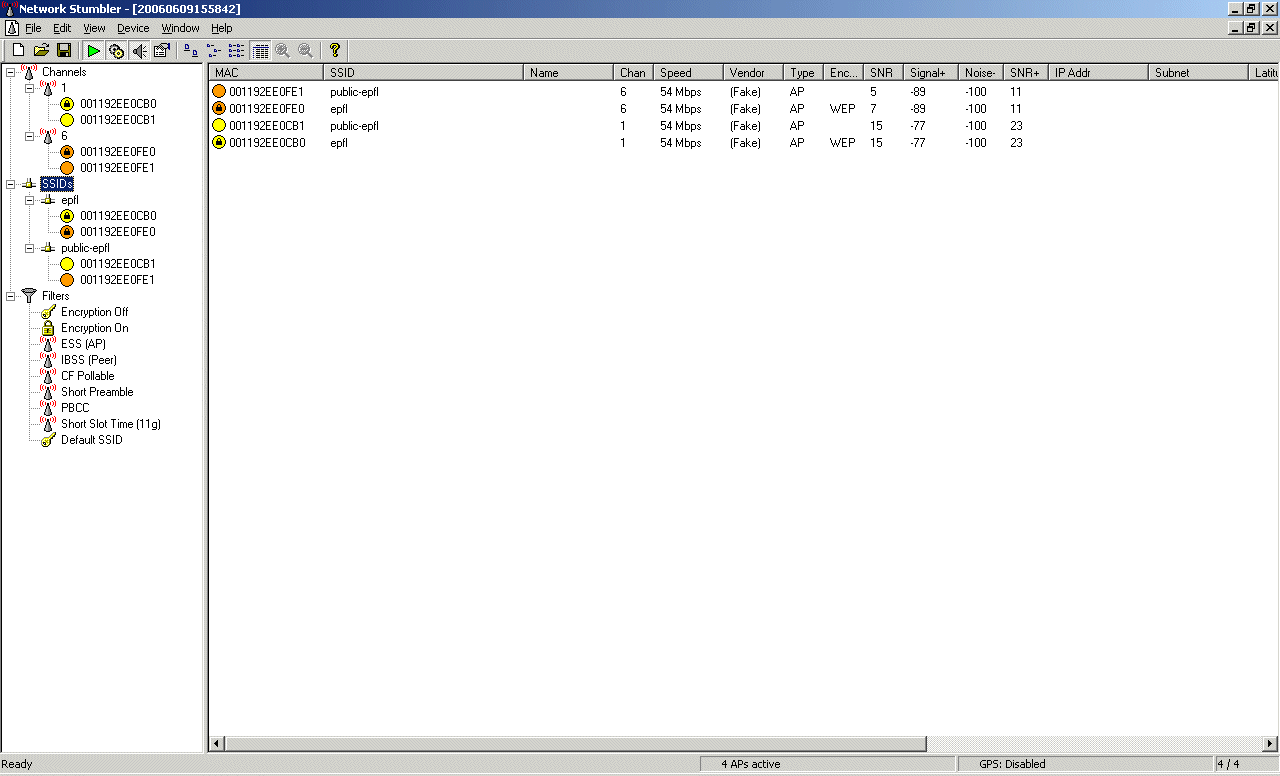
Task: Select list row with MAC 001192EE0FE1
Action: pyautogui.click(x=743, y=92)
